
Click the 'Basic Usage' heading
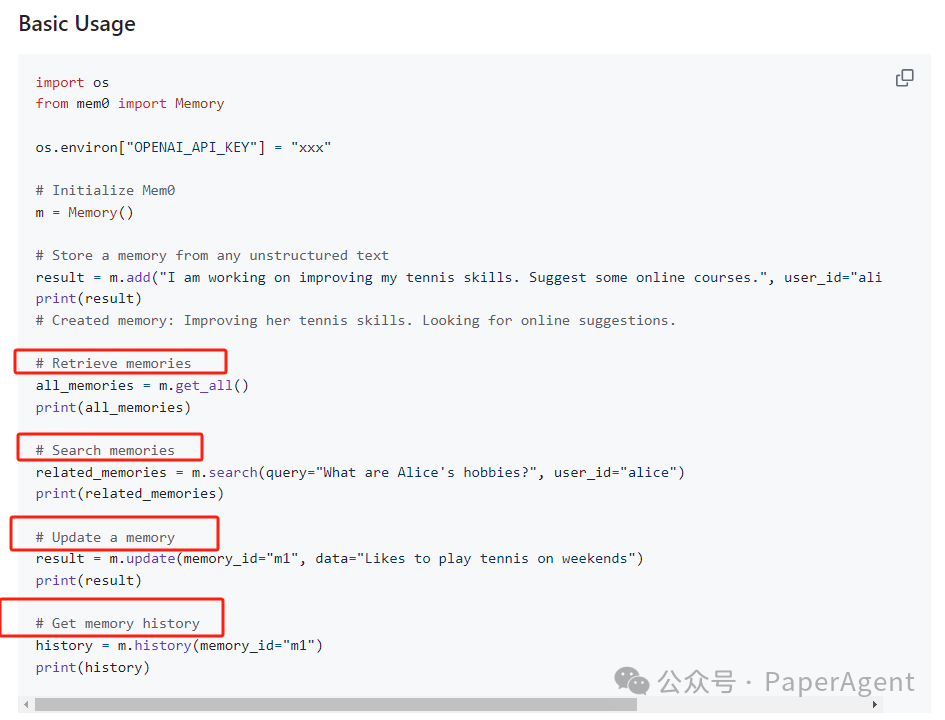[77, 24]
